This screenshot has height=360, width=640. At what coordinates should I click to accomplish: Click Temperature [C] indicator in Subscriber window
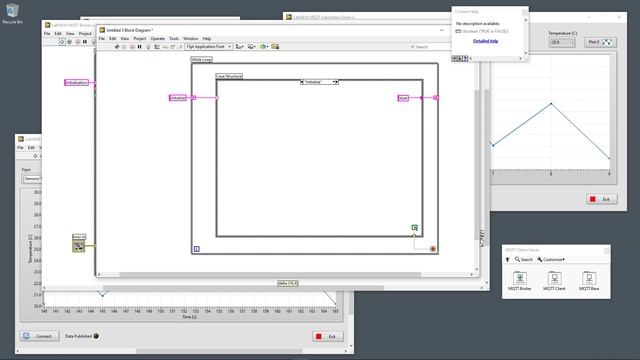[x=562, y=42]
